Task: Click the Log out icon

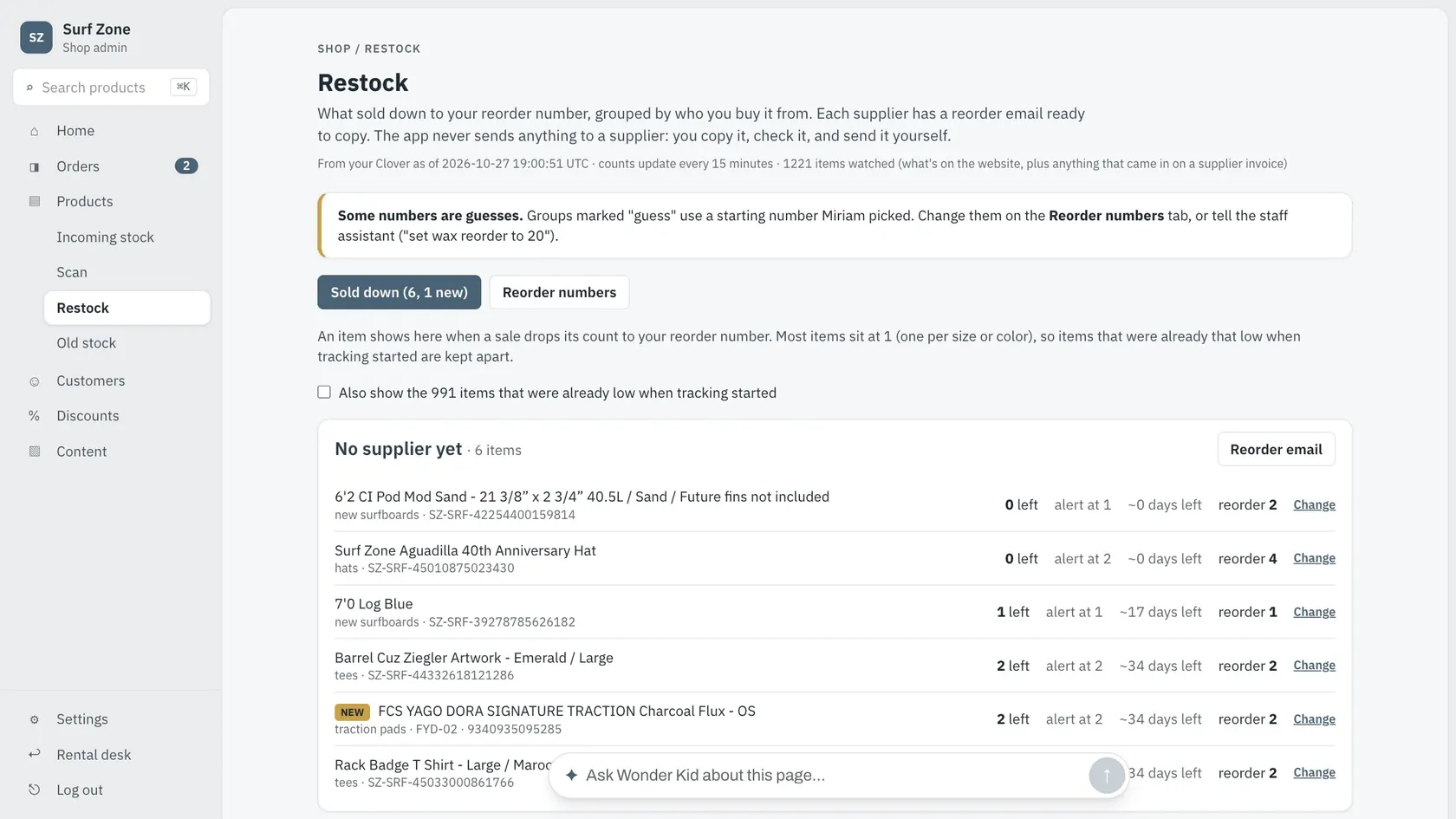Action: (35, 790)
